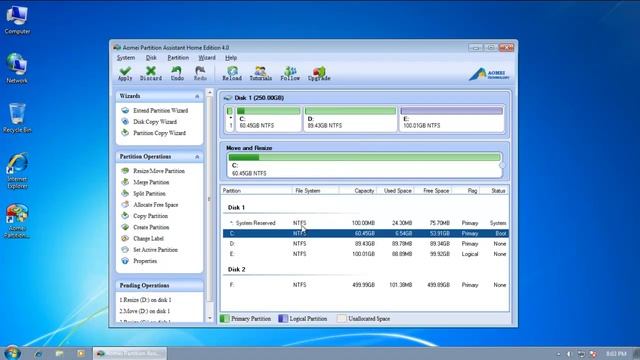The width and height of the screenshot is (640, 360).
Task: Click the Reload toolbar icon
Action: point(232,73)
